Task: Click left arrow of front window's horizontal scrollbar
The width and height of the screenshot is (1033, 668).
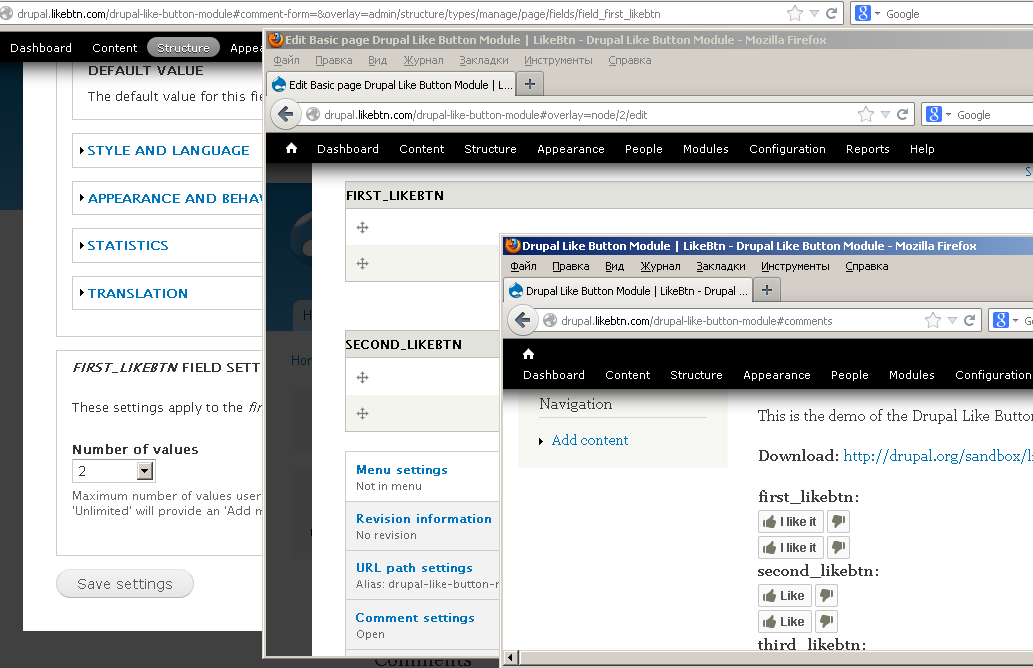Action: click(x=511, y=657)
